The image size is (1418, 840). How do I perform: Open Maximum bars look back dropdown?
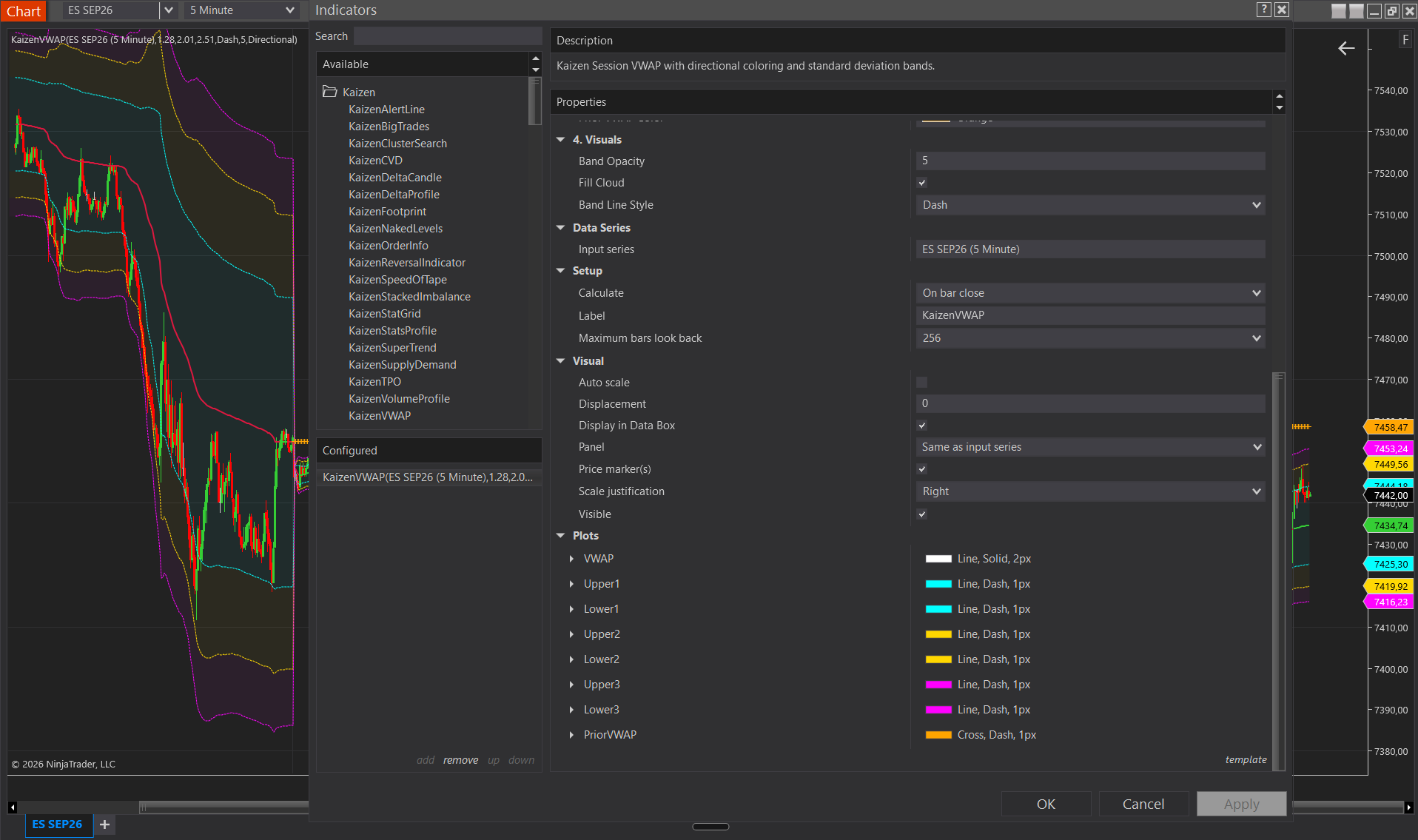tap(1091, 338)
